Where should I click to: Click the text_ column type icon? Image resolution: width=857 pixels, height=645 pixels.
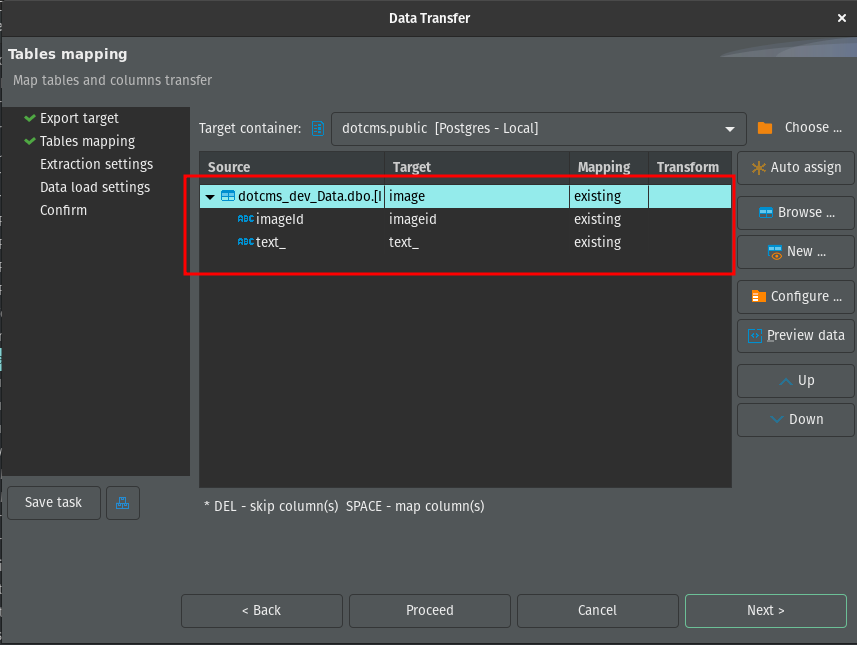coord(245,242)
